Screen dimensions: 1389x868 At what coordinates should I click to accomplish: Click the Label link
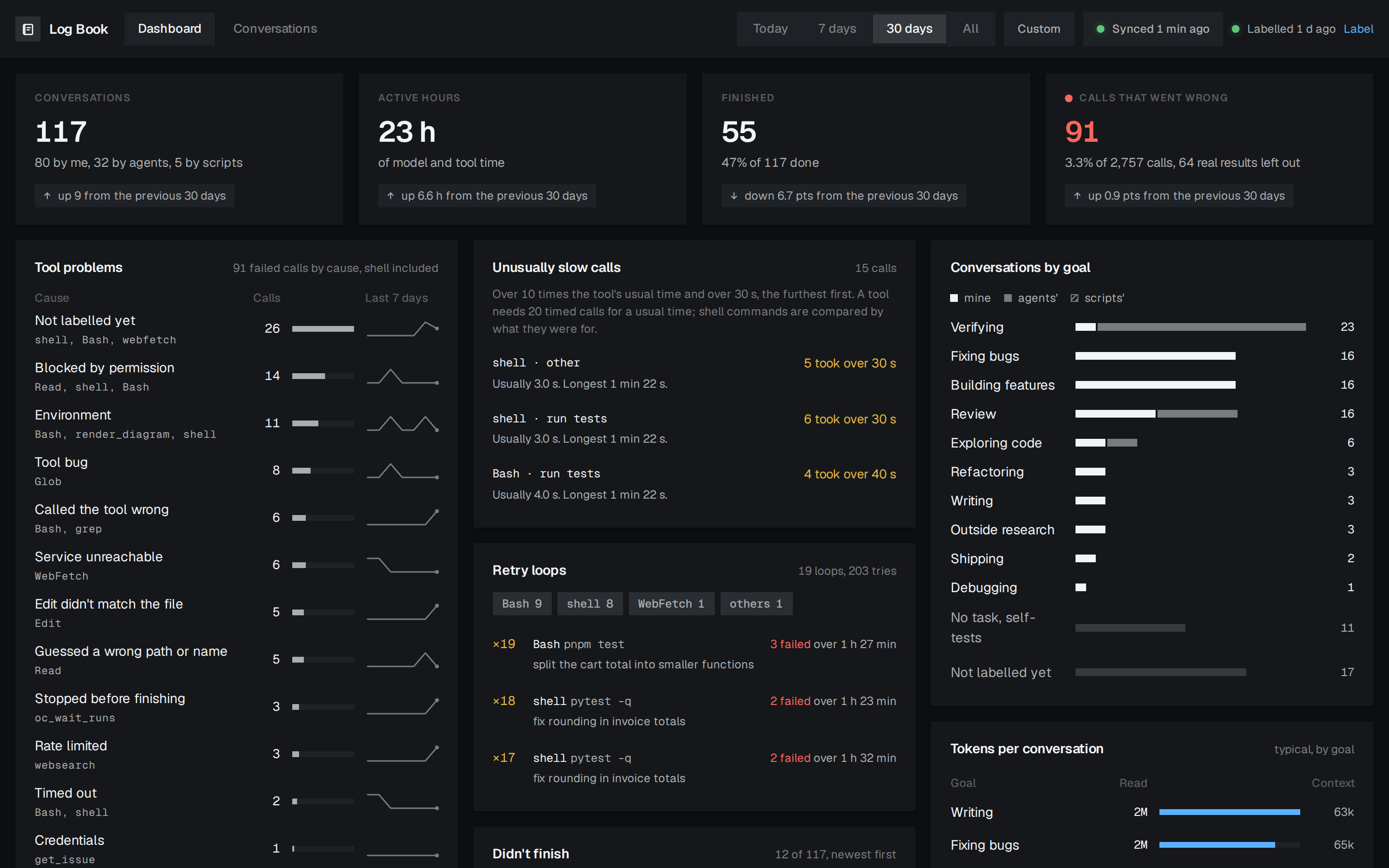tap(1358, 29)
